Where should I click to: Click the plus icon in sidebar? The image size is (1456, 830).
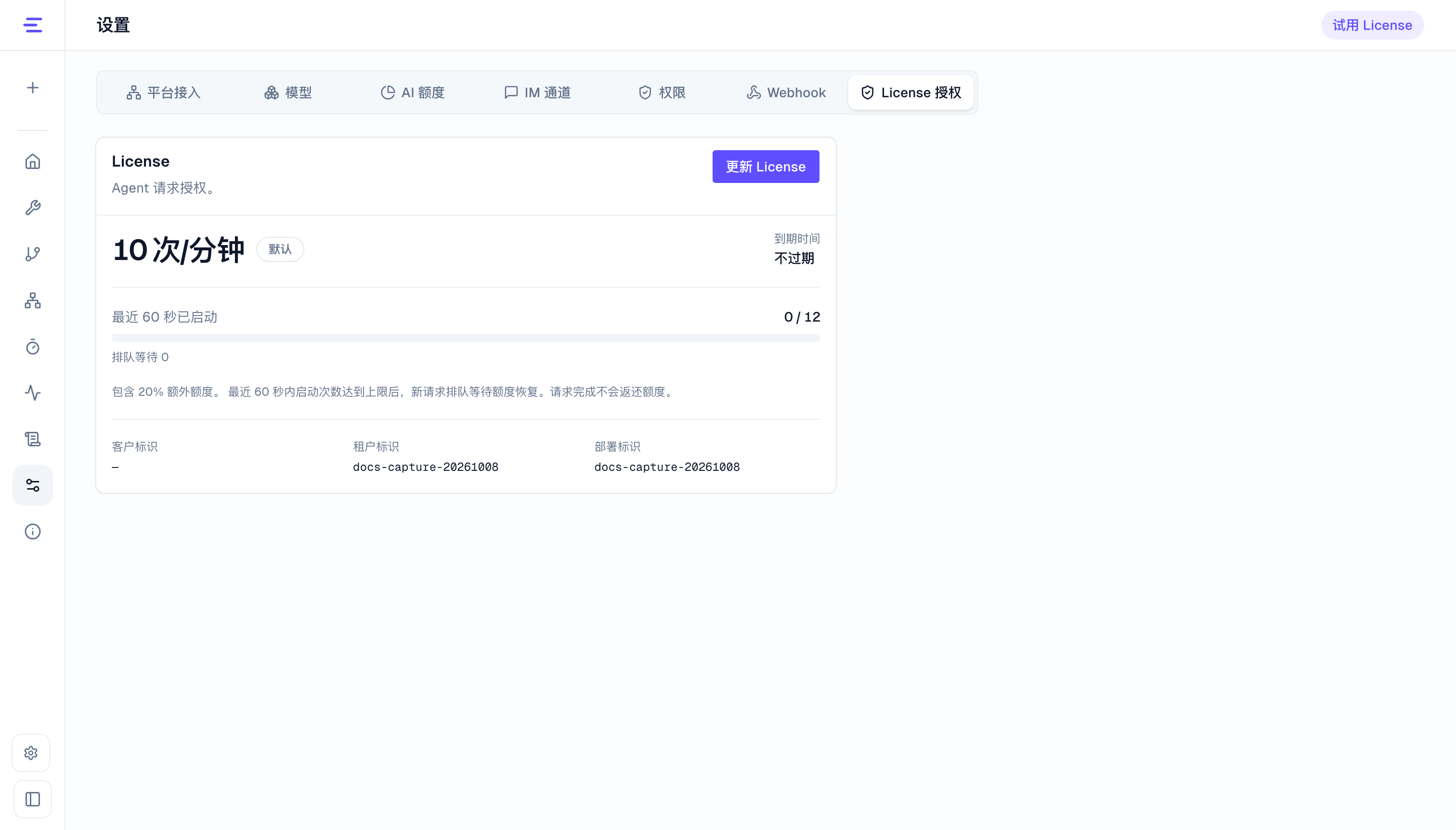(x=32, y=88)
